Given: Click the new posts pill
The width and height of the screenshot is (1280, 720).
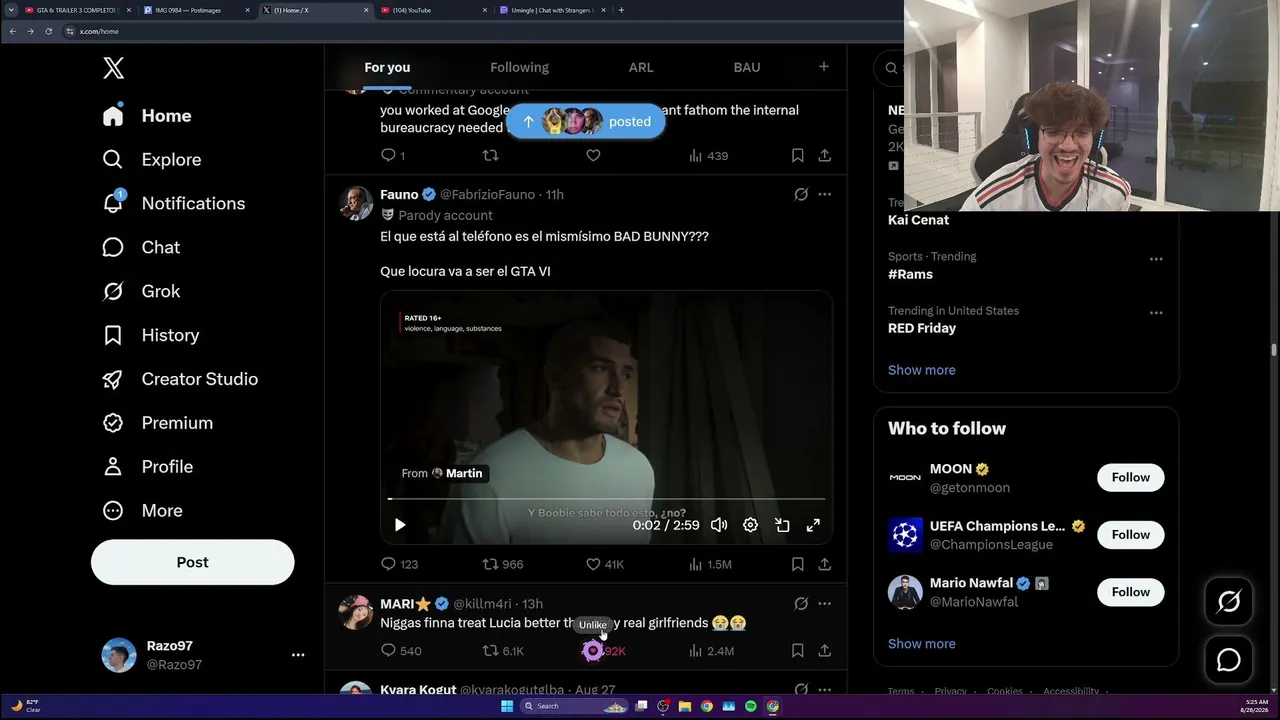Looking at the screenshot, I should pos(586,121).
